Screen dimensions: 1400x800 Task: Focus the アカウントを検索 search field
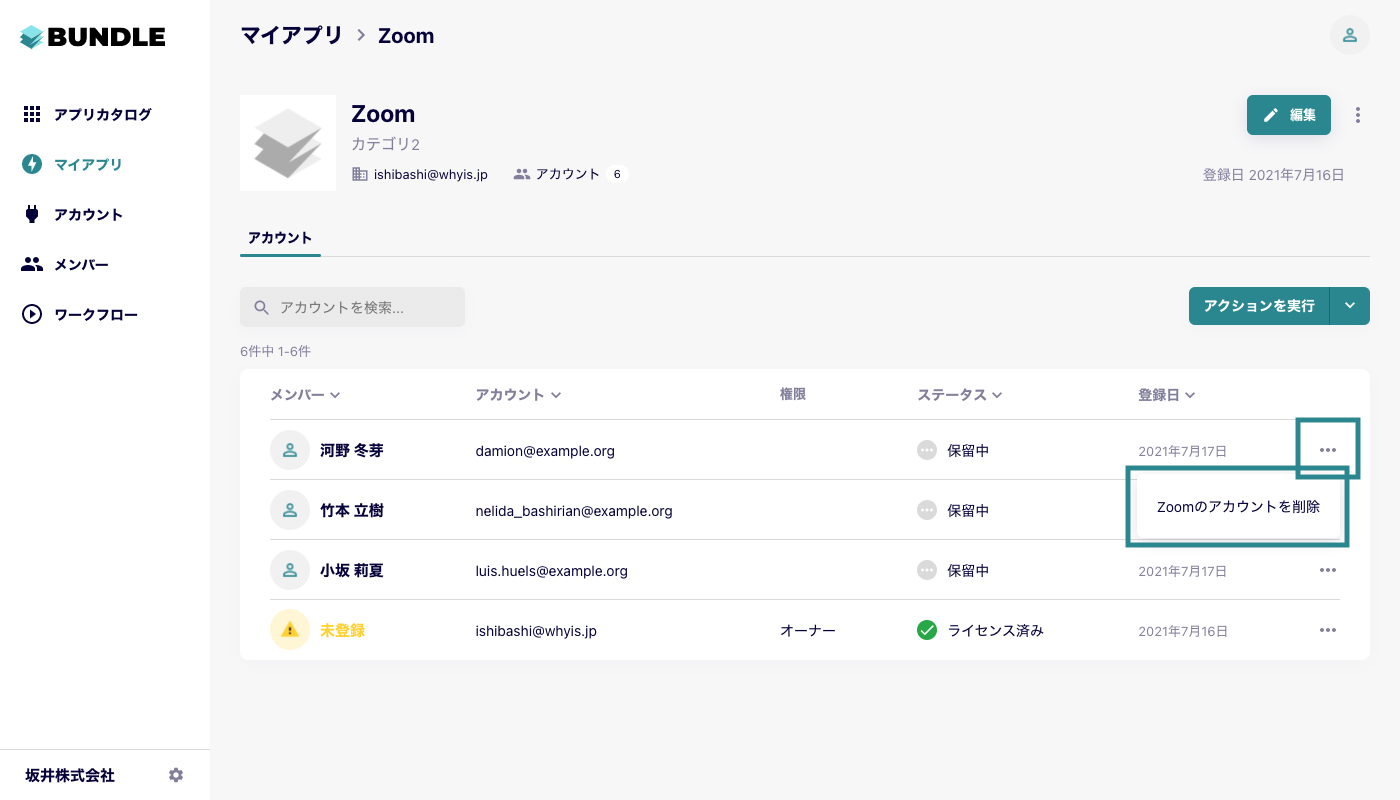pos(352,307)
